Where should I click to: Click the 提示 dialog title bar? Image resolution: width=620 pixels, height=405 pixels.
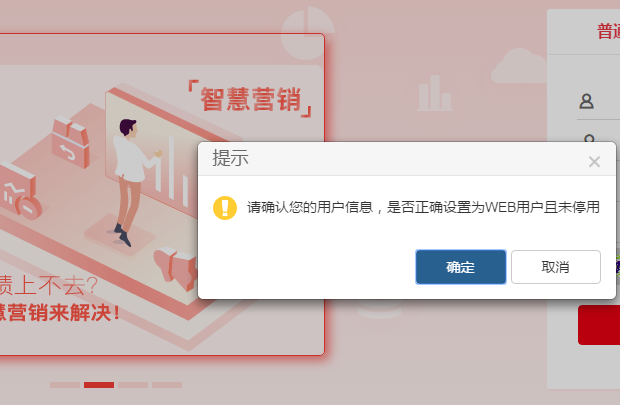pos(407,159)
